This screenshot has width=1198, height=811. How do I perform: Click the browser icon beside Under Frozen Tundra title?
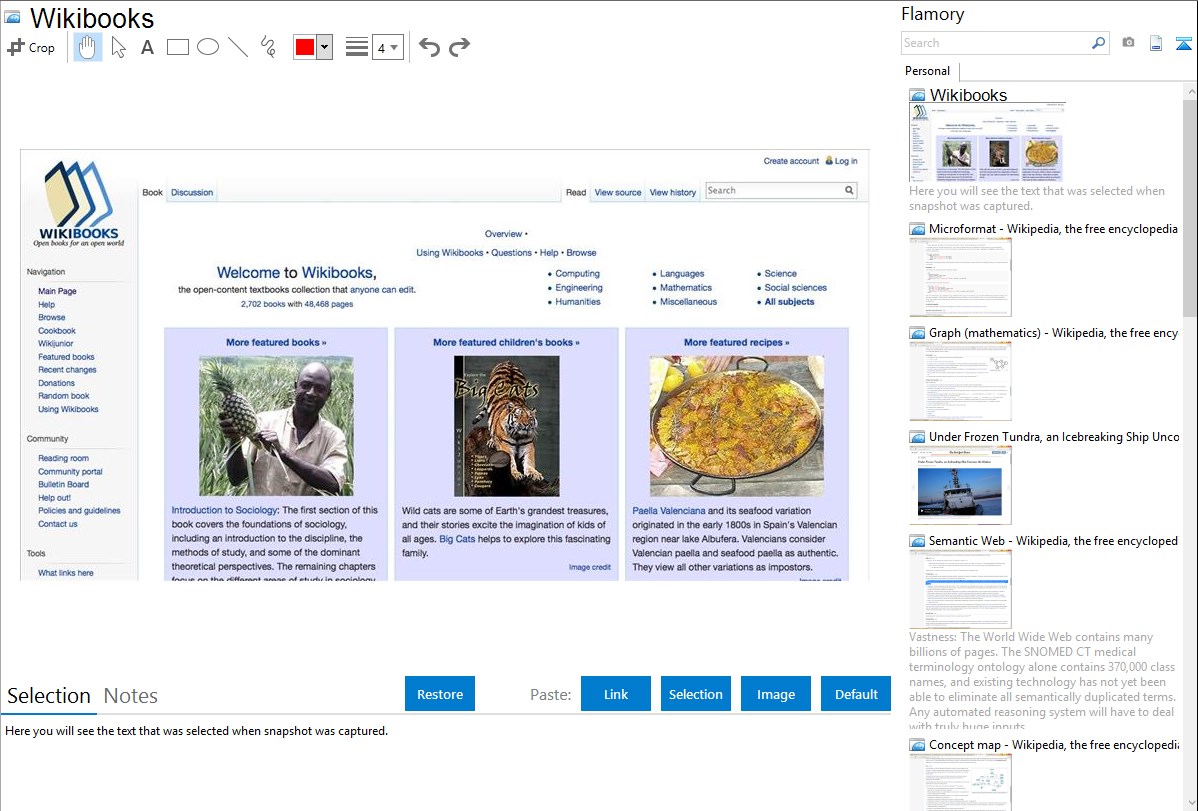click(918, 436)
